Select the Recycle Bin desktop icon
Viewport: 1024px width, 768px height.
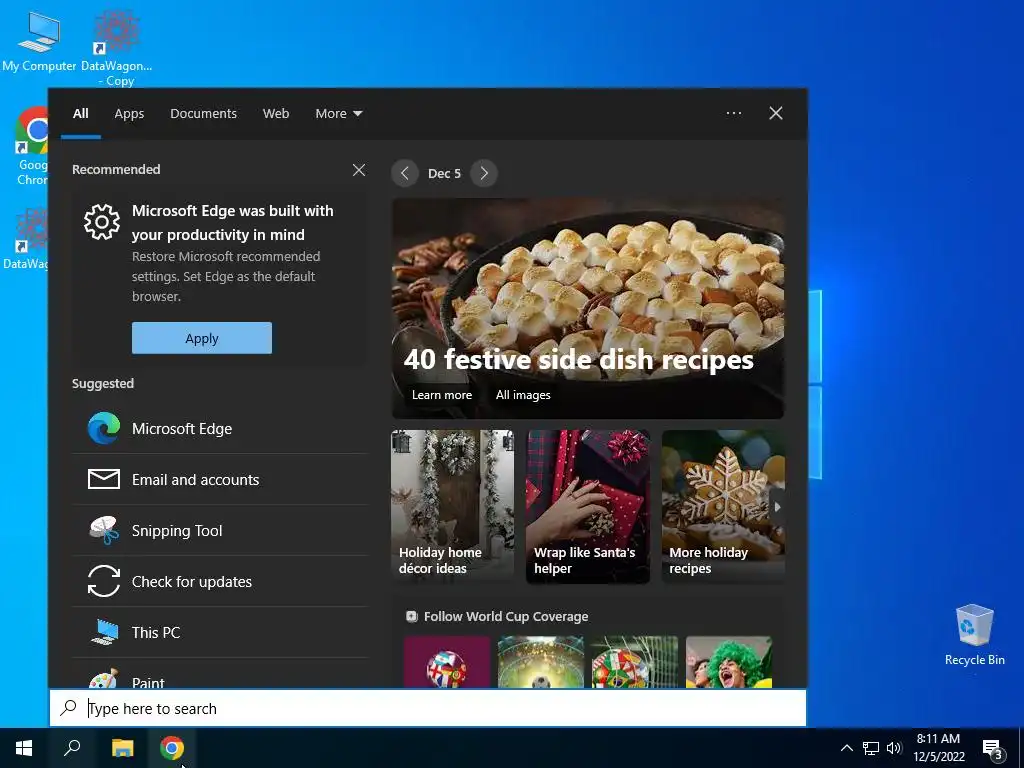(974, 635)
